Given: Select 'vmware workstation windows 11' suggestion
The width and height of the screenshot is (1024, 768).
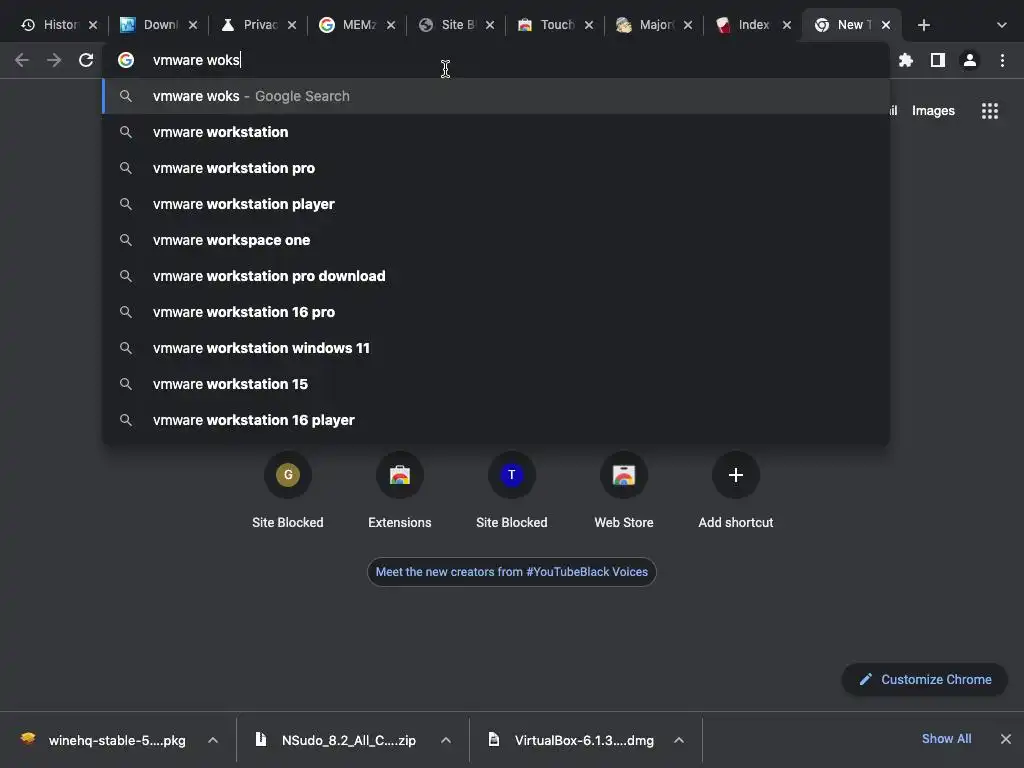Looking at the screenshot, I should tap(496, 347).
